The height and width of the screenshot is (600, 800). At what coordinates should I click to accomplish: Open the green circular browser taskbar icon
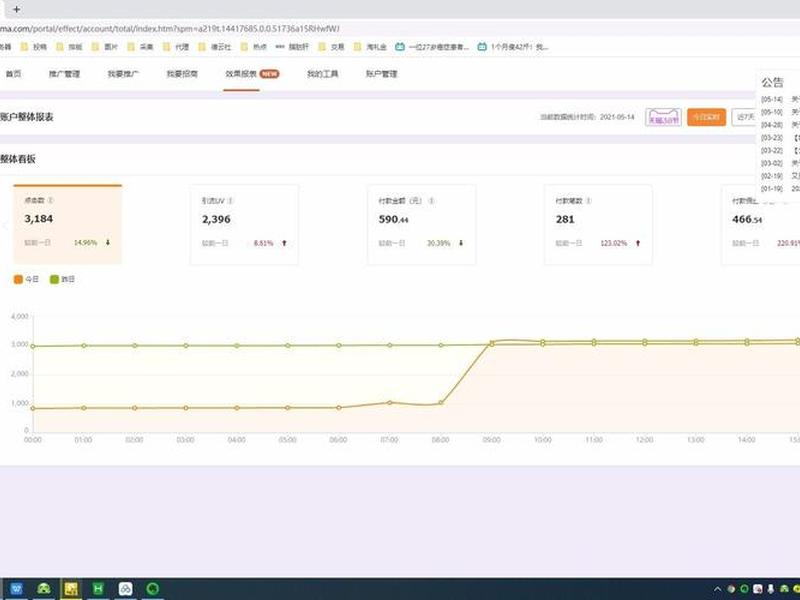(153, 589)
